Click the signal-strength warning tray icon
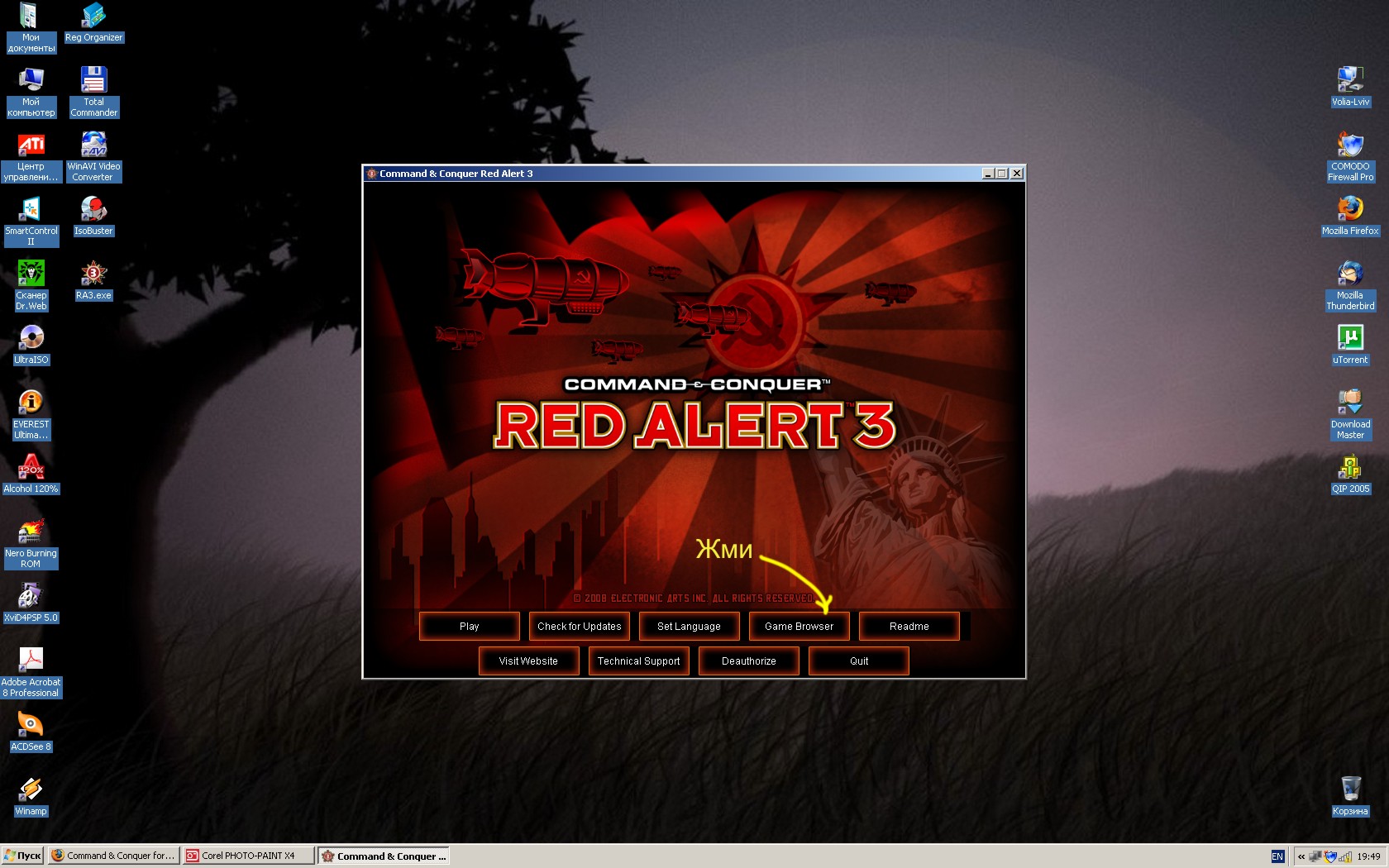The width and height of the screenshot is (1389, 868). (x=1345, y=856)
